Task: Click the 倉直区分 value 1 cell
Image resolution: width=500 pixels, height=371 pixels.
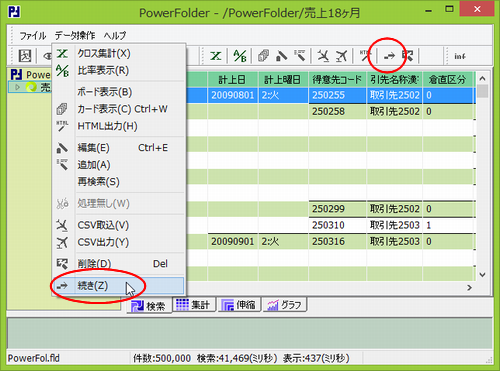Action: coord(448,225)
